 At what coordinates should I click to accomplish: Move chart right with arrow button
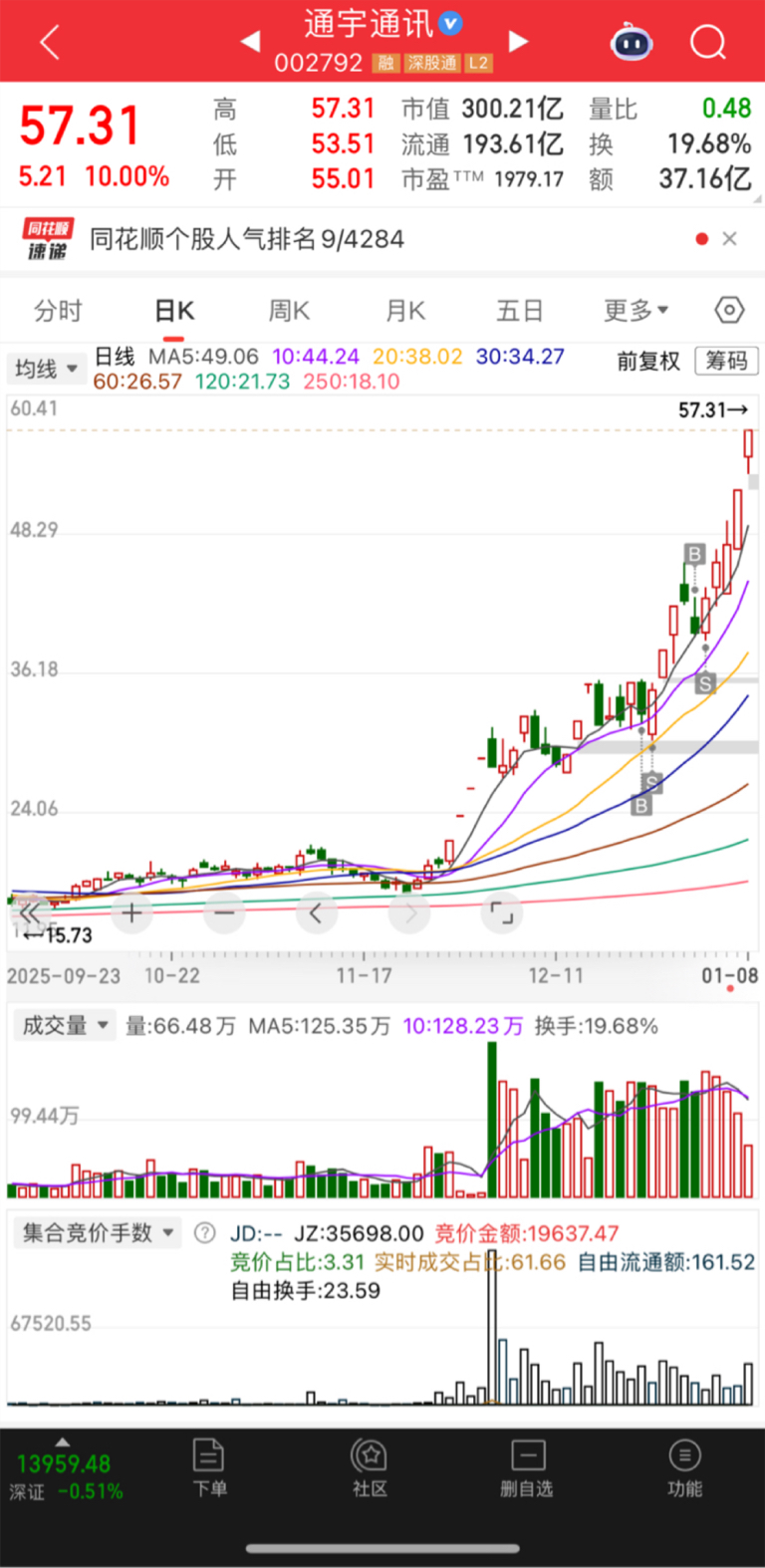(x=409, y=913)
